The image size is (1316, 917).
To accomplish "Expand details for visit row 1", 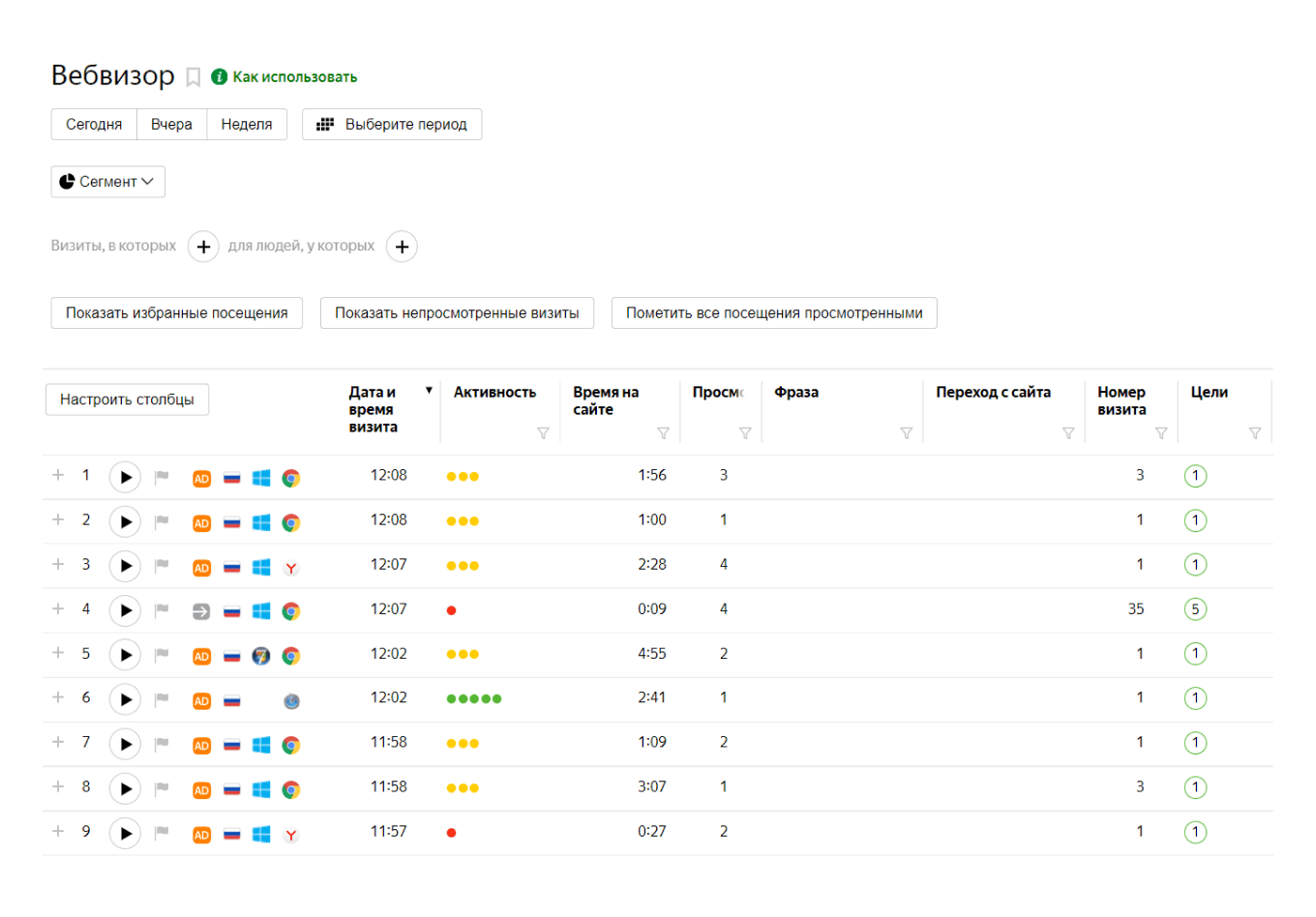I will (58, 475).
